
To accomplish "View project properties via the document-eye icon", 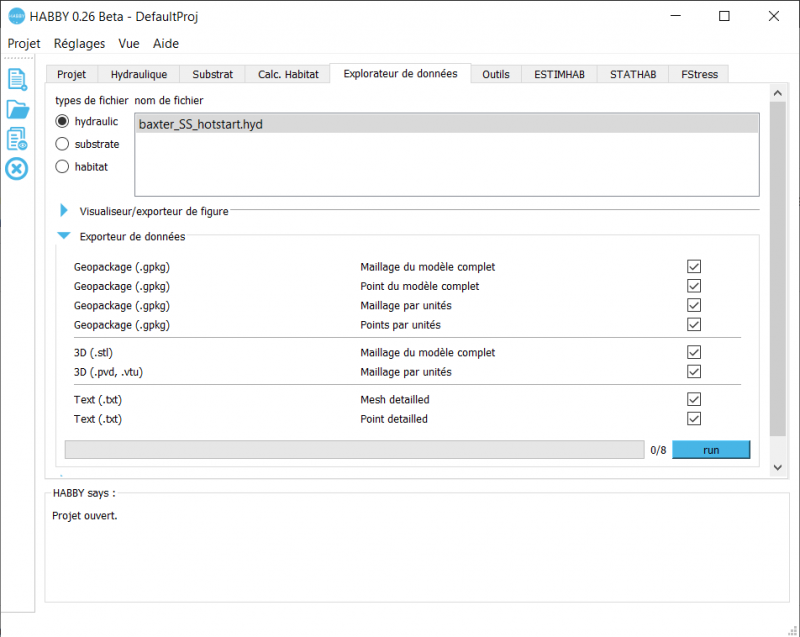I will click(16, 139).
